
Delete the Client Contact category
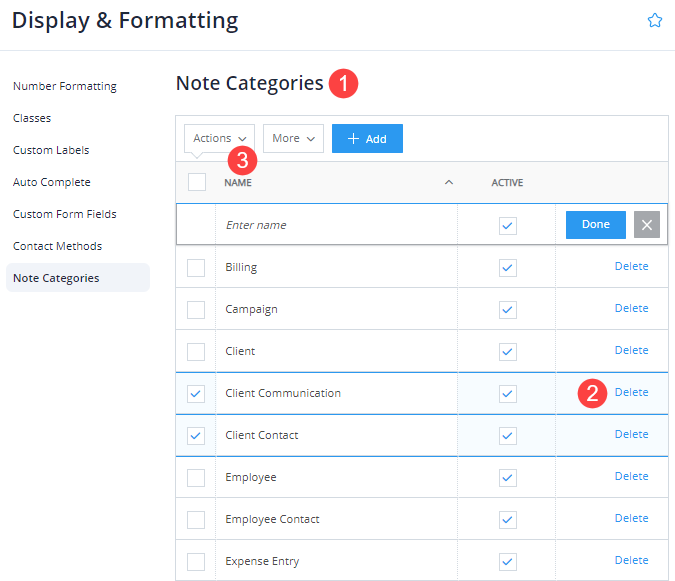point(631,434)
